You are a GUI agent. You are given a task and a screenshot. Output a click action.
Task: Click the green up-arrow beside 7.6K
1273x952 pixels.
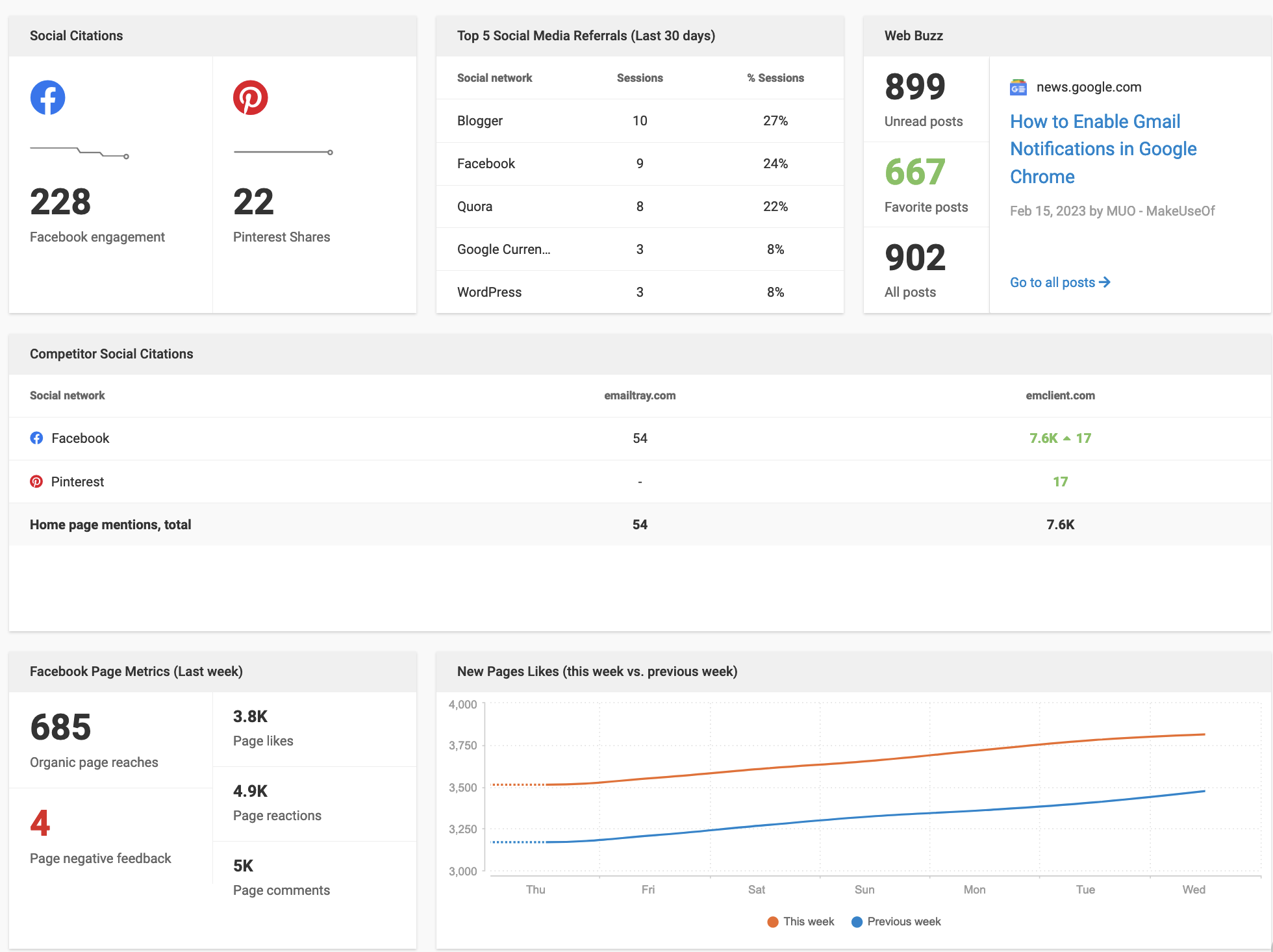pos(1066,438)
